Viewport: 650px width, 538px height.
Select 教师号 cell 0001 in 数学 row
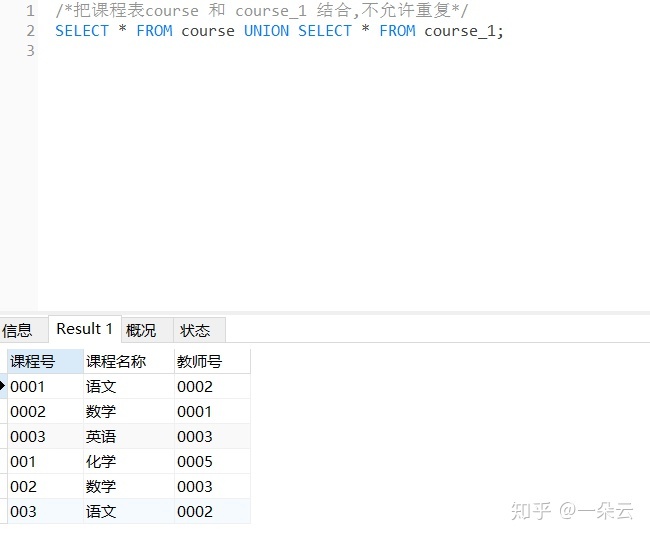pyautogui.click(x=212, y=412)
